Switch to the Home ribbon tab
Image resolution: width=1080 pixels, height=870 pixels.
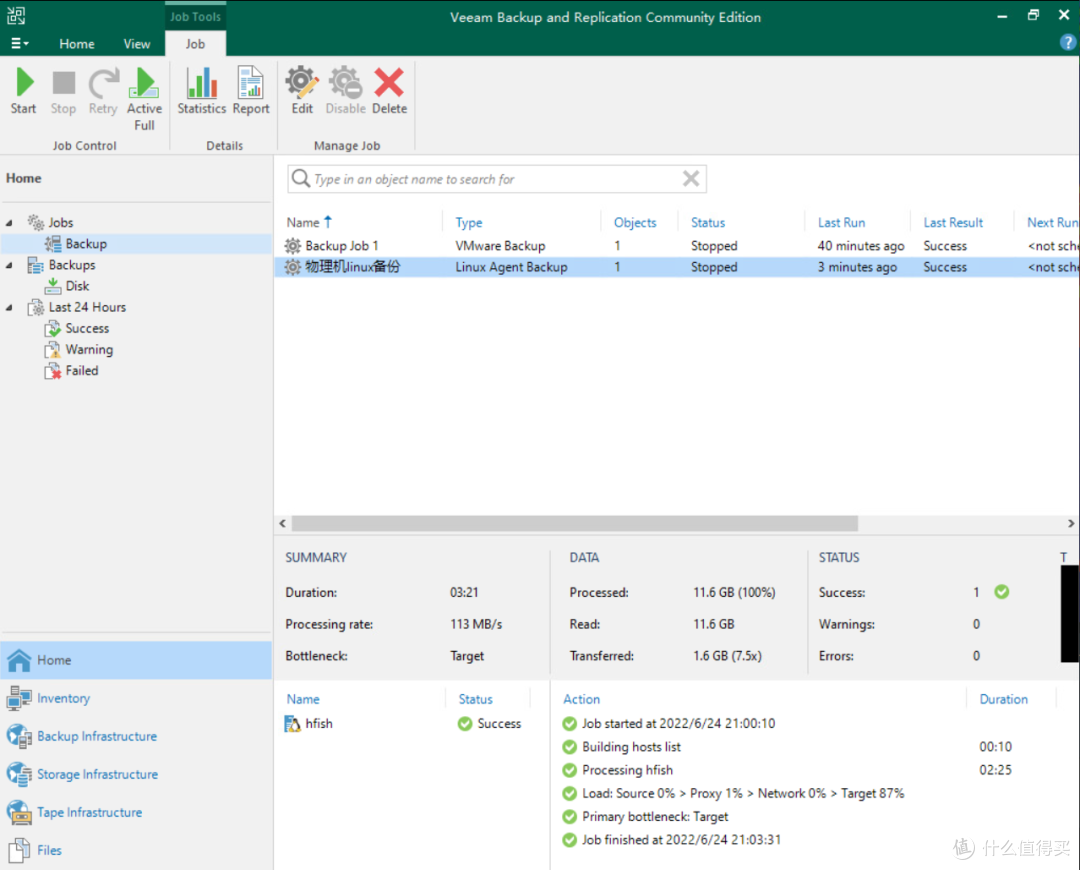coord(76,44)
